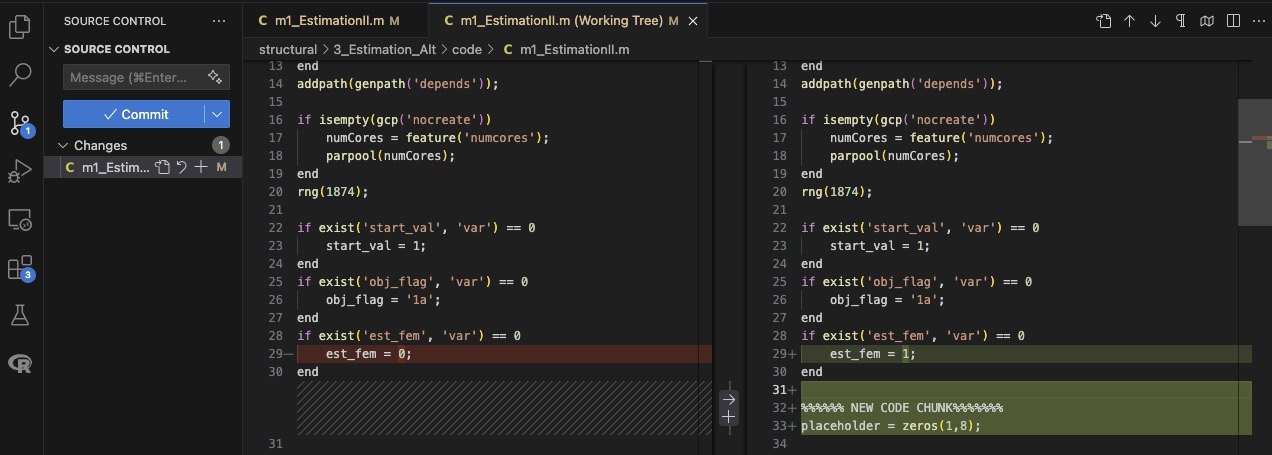This screenshot has height=455, width=1272.
Task: Commit the changes with Commit button
Action: [x=135, y=114]
